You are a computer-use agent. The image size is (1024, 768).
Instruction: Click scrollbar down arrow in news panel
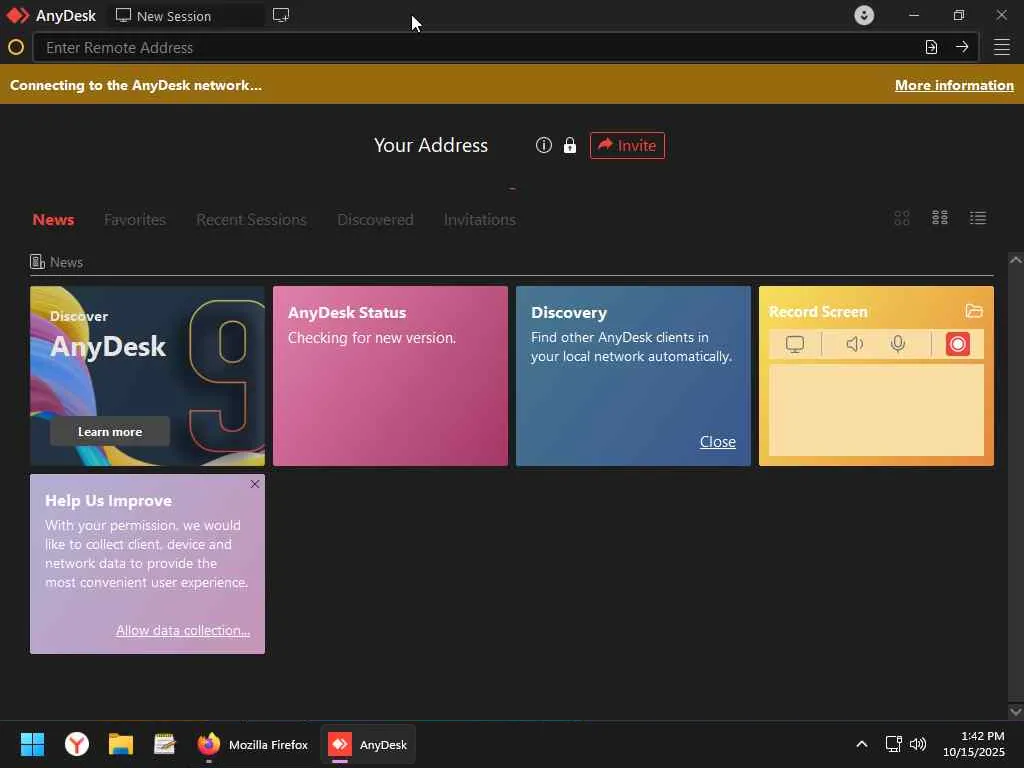coord(1016,711)
